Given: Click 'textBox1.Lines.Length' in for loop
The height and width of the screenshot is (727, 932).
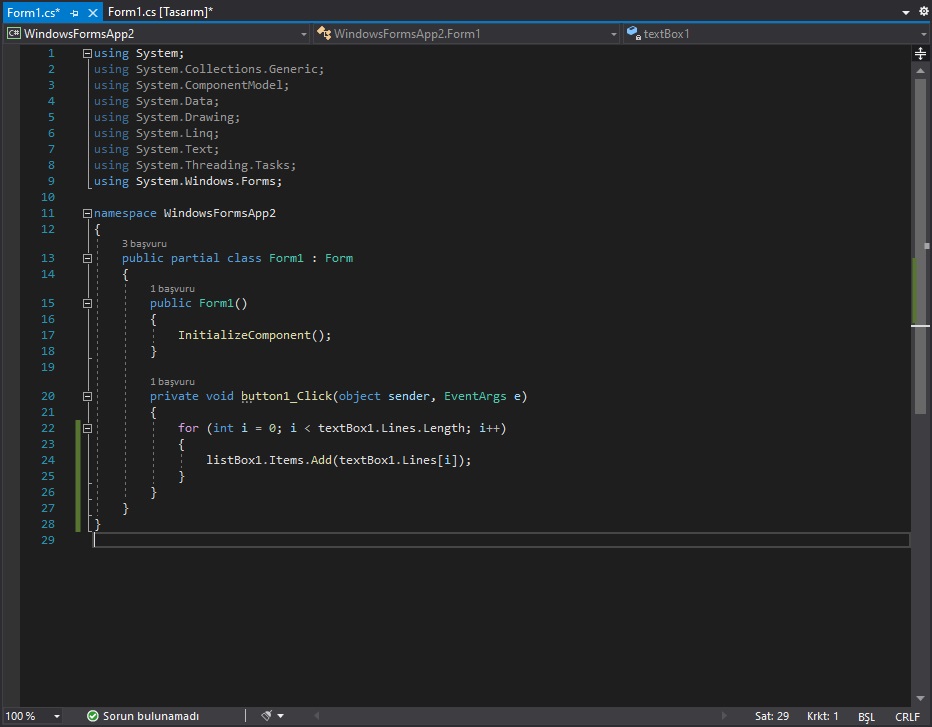Looking at the screenshot, I should [x=391, y=428].
